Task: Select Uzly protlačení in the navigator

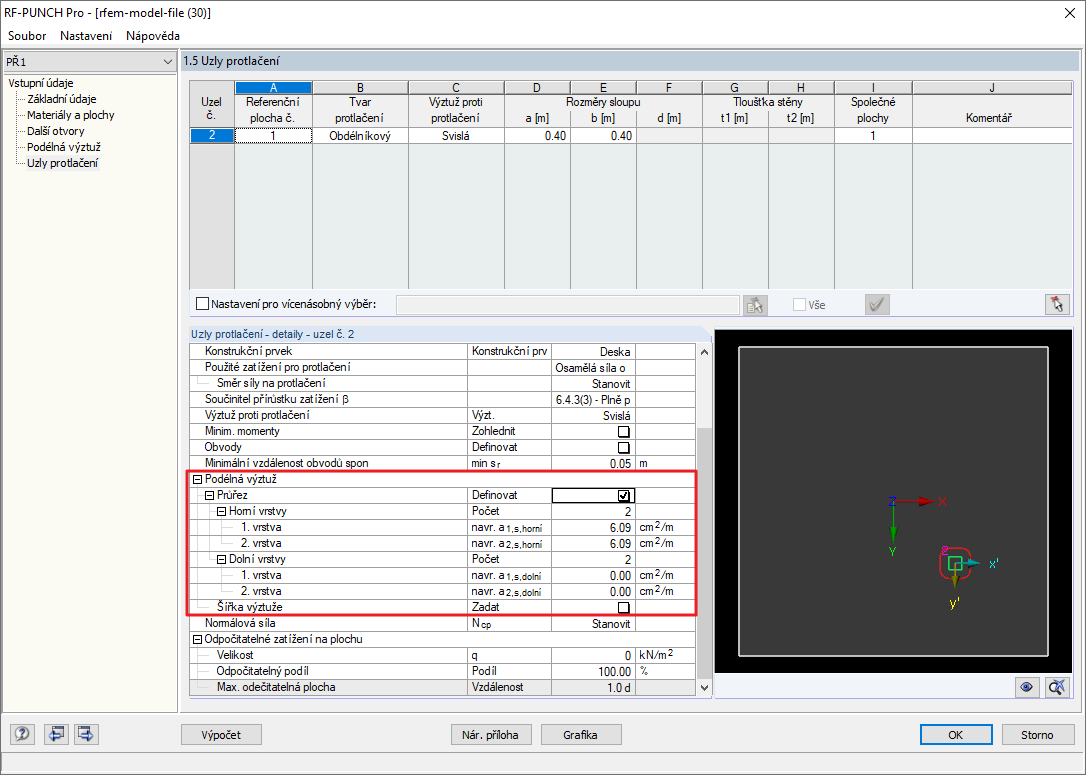Action: pyautogui.click(x=62, y=163)
